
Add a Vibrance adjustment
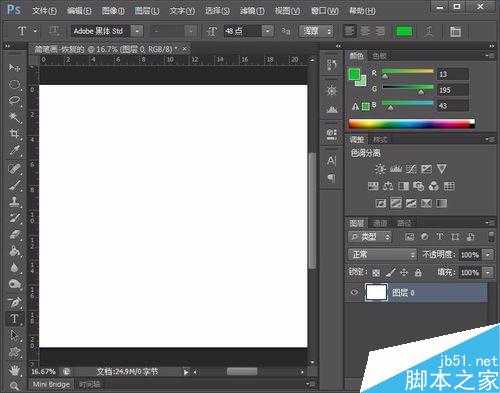point(442,169)
